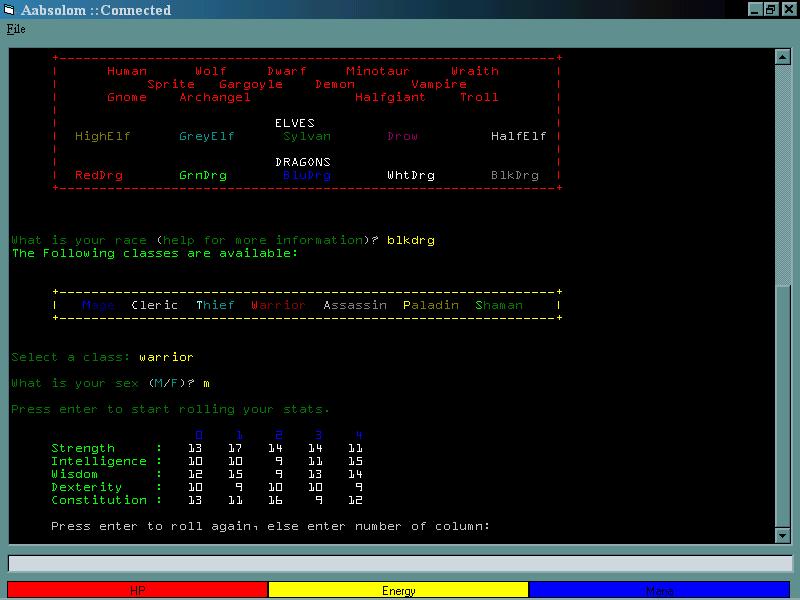The image size is (800, 600).
Task: Open the File menu
Action: [x=16, y=29]
